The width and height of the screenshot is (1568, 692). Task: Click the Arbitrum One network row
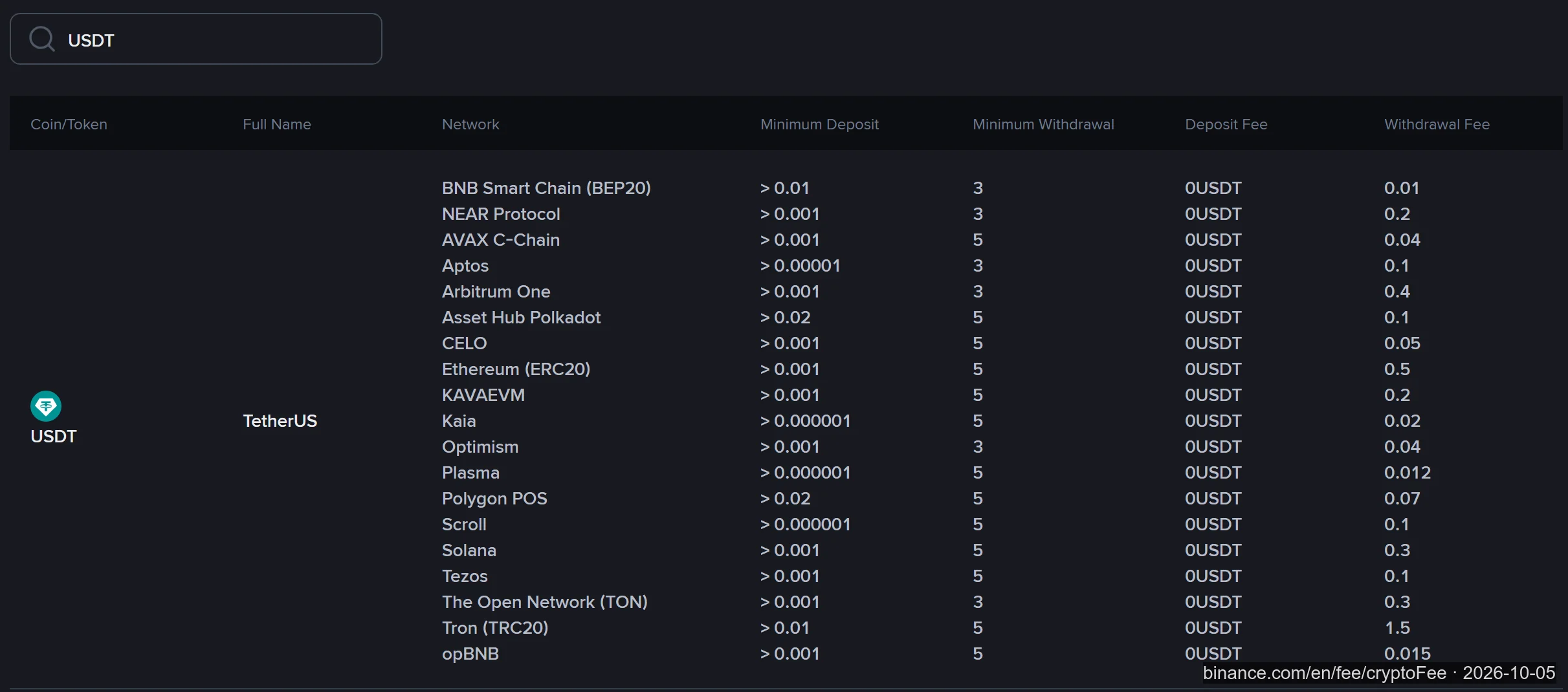(x=496, y=292)
